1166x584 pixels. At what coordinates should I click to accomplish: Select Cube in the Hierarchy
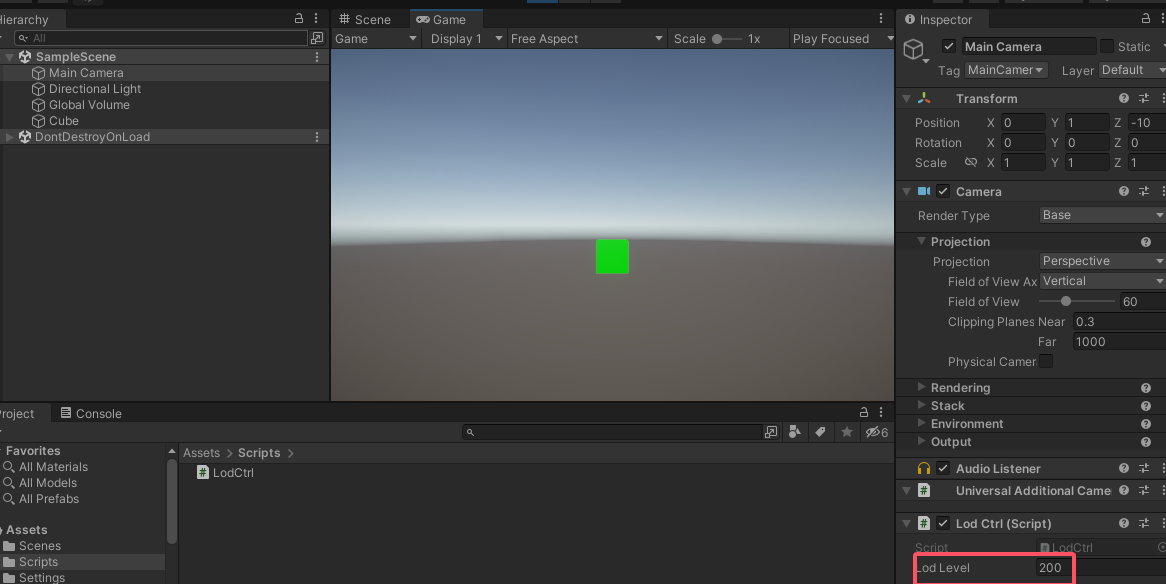[x=64, y=121]
